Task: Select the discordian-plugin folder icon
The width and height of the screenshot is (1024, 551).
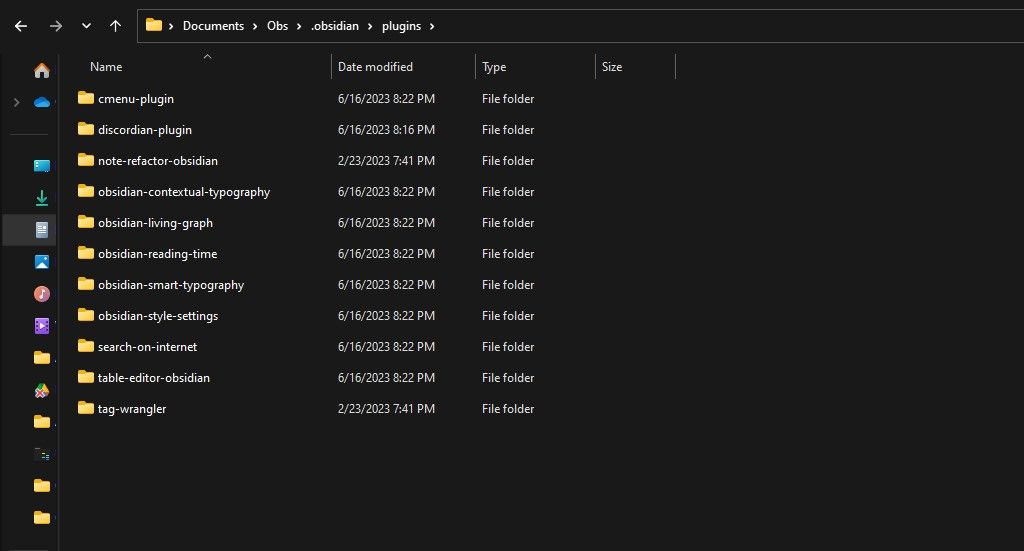Action: [86, 129]
